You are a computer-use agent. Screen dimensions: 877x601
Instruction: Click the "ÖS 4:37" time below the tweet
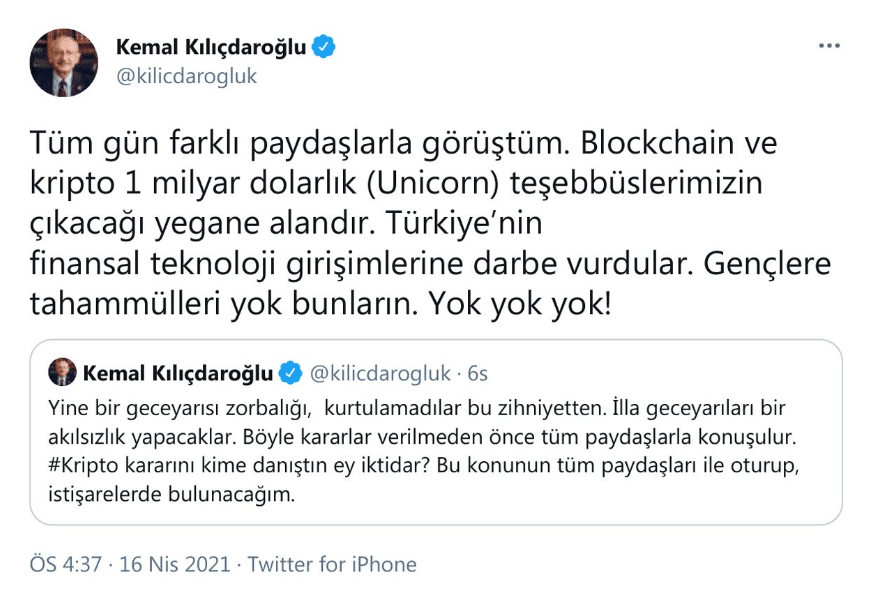pos(66,564)
